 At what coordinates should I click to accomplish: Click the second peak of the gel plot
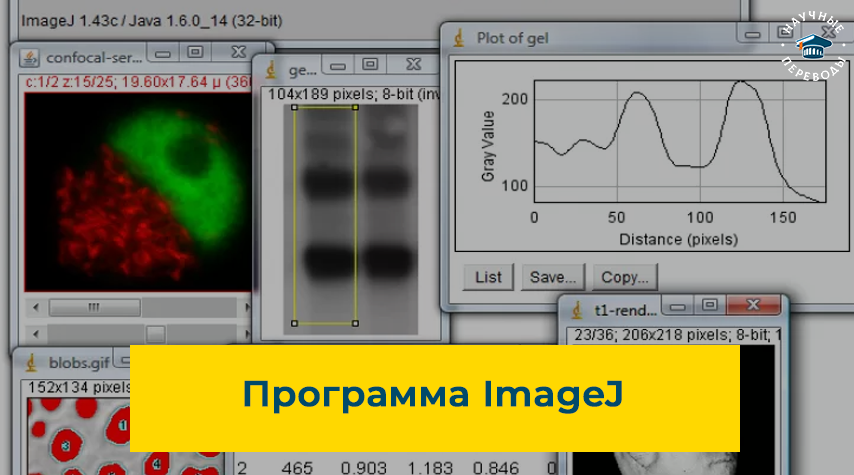742,82
